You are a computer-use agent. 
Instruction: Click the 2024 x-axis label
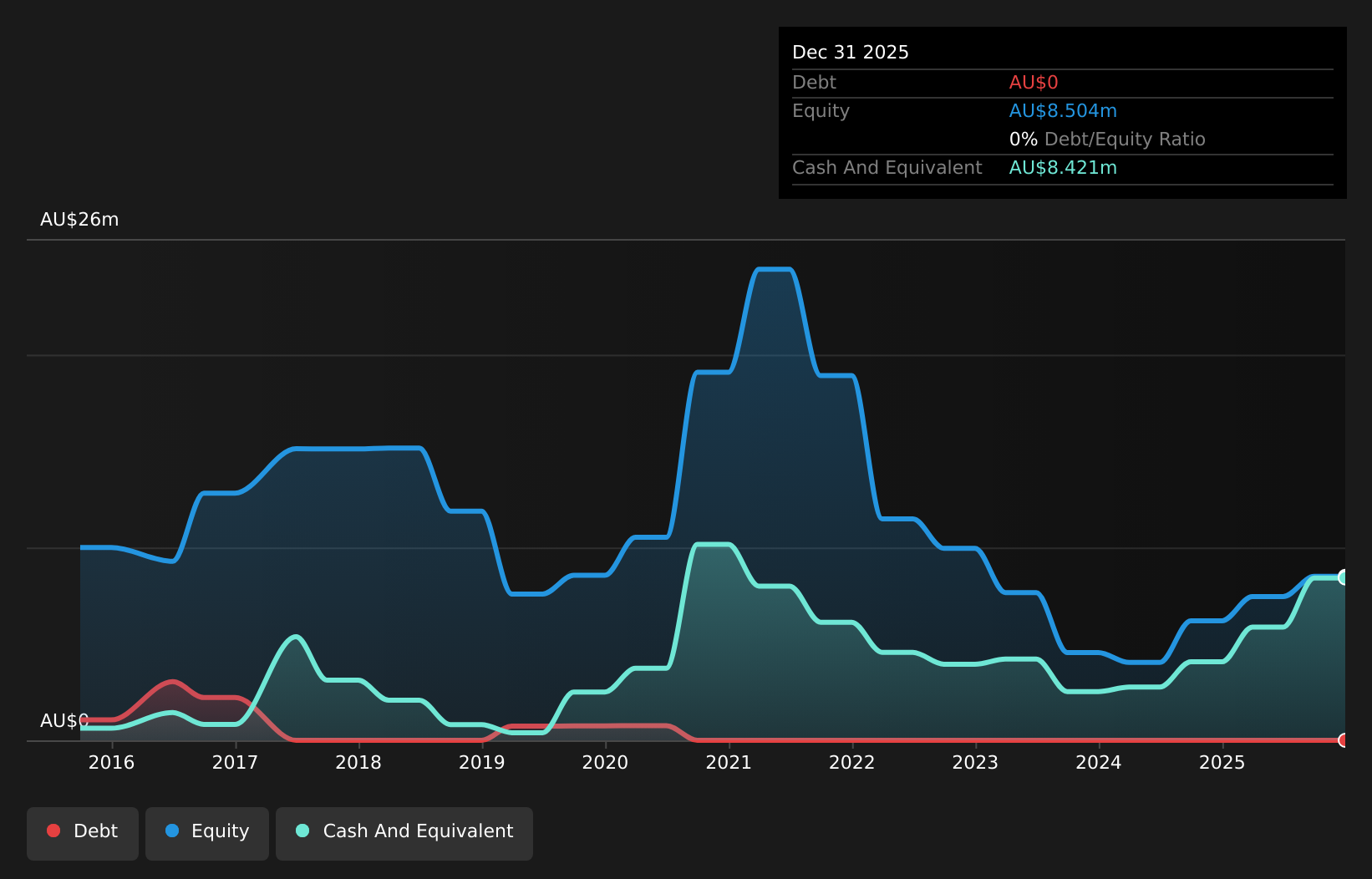(x=1099, y=762)
